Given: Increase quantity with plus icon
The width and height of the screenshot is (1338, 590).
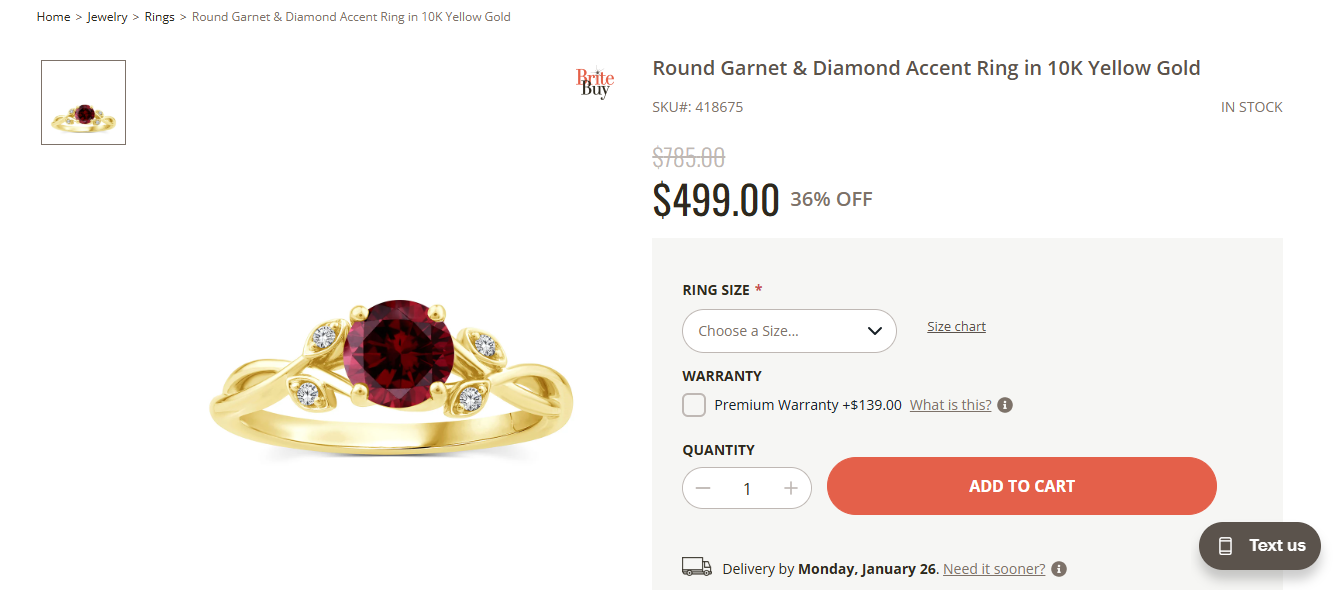Looking at the screenshot, I should pos(791,488).
